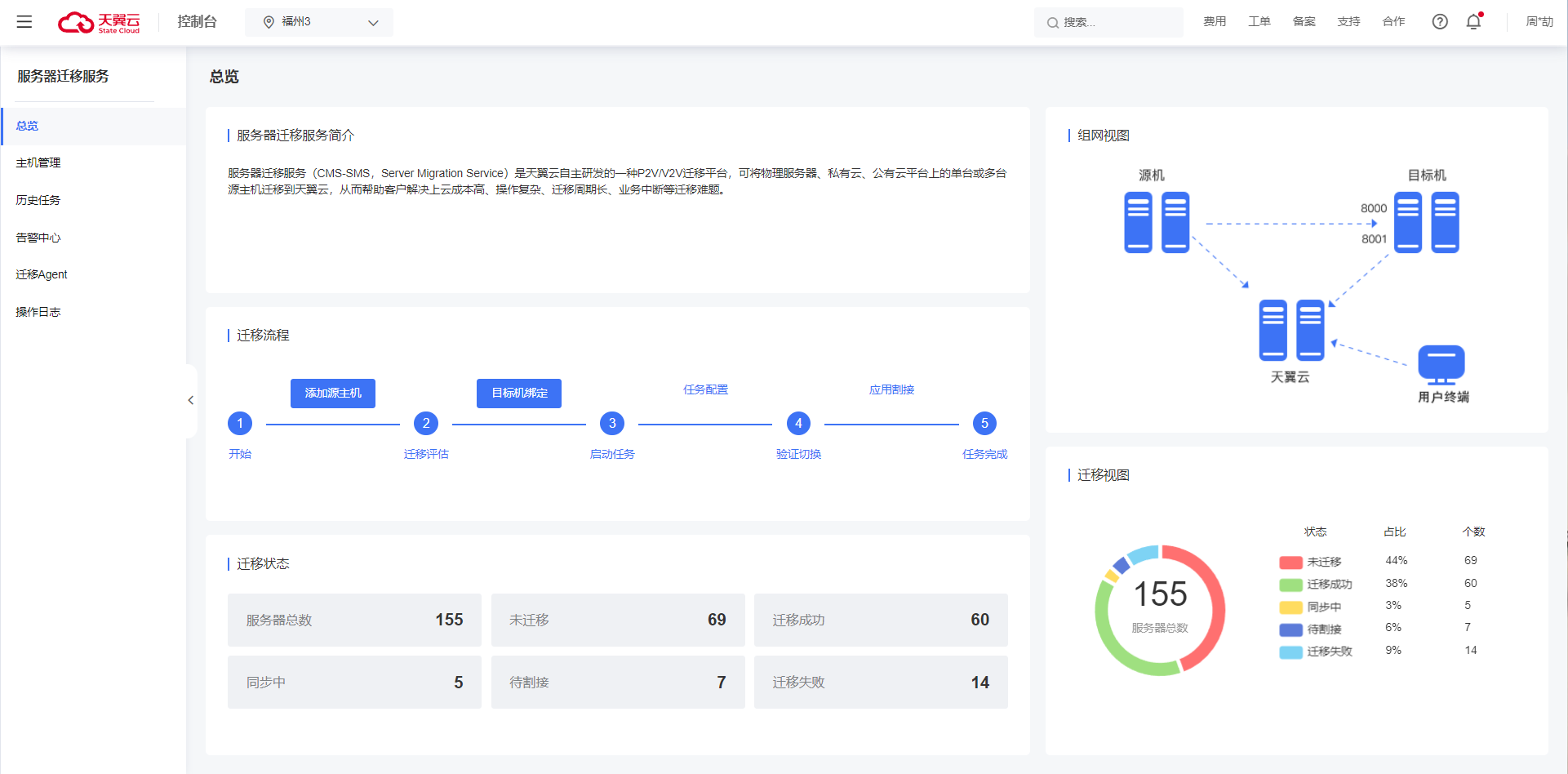Collapse the sidebar with the arrow handle
Image resolution: width=1568 pixels, height=774 pixels.
tap(191, 400)
